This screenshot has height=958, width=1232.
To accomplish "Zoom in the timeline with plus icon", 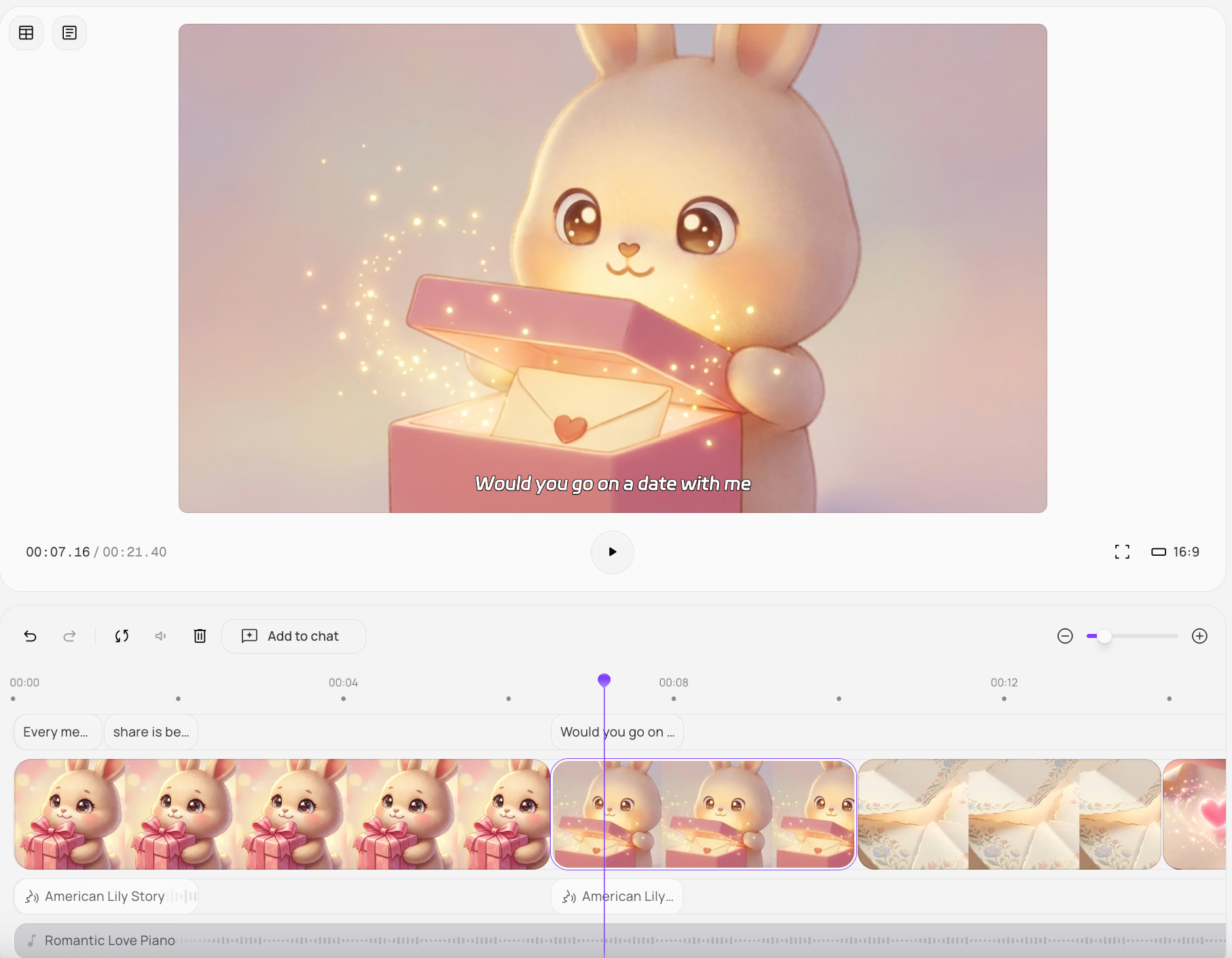I will click(x=1199, y=636).
